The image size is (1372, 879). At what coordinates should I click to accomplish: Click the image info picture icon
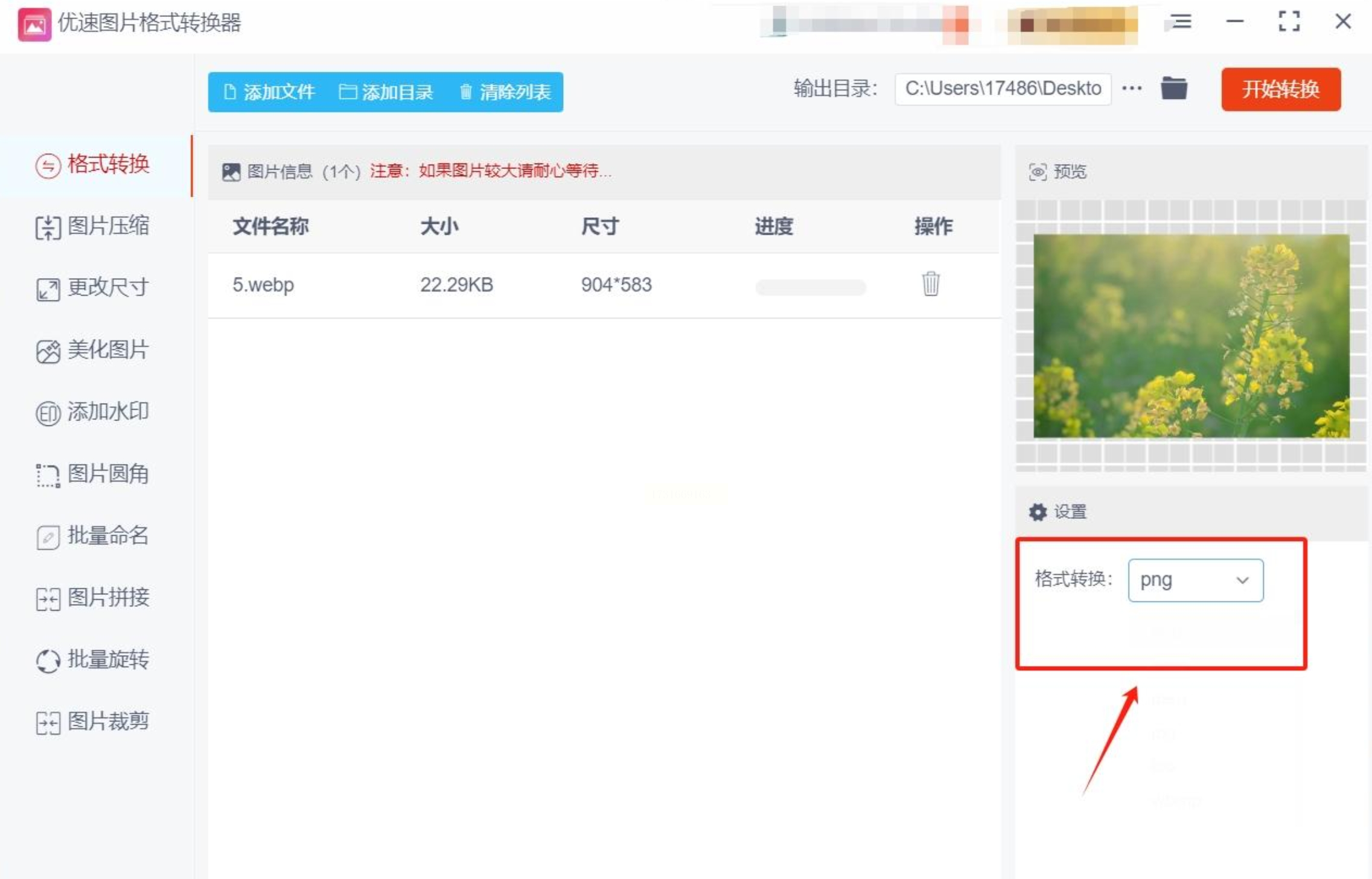231,172
